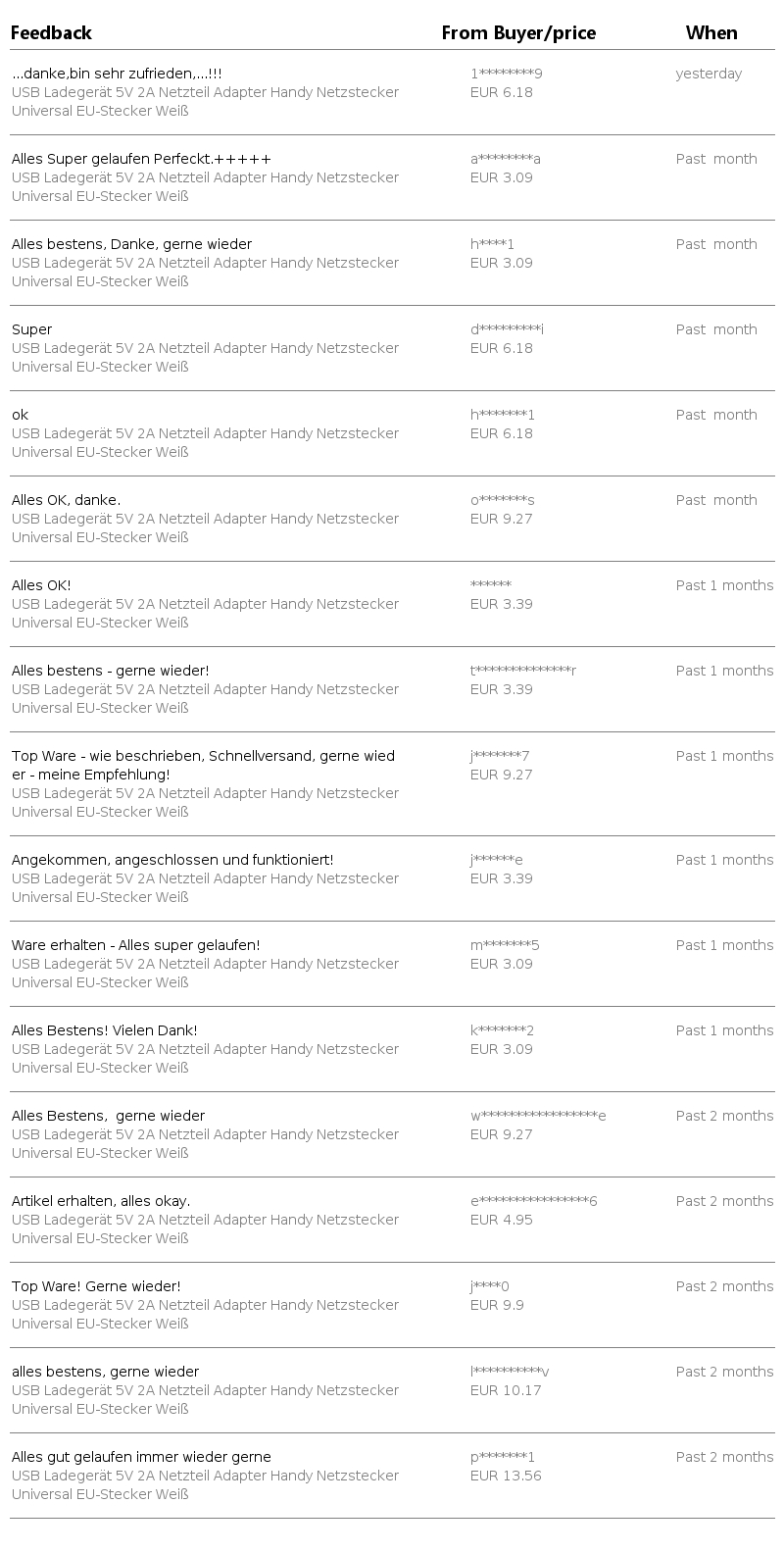Click the "From Buyer/price" column header
The image size is (784, 1553).
pyautogui.click(x=518, y=33)
